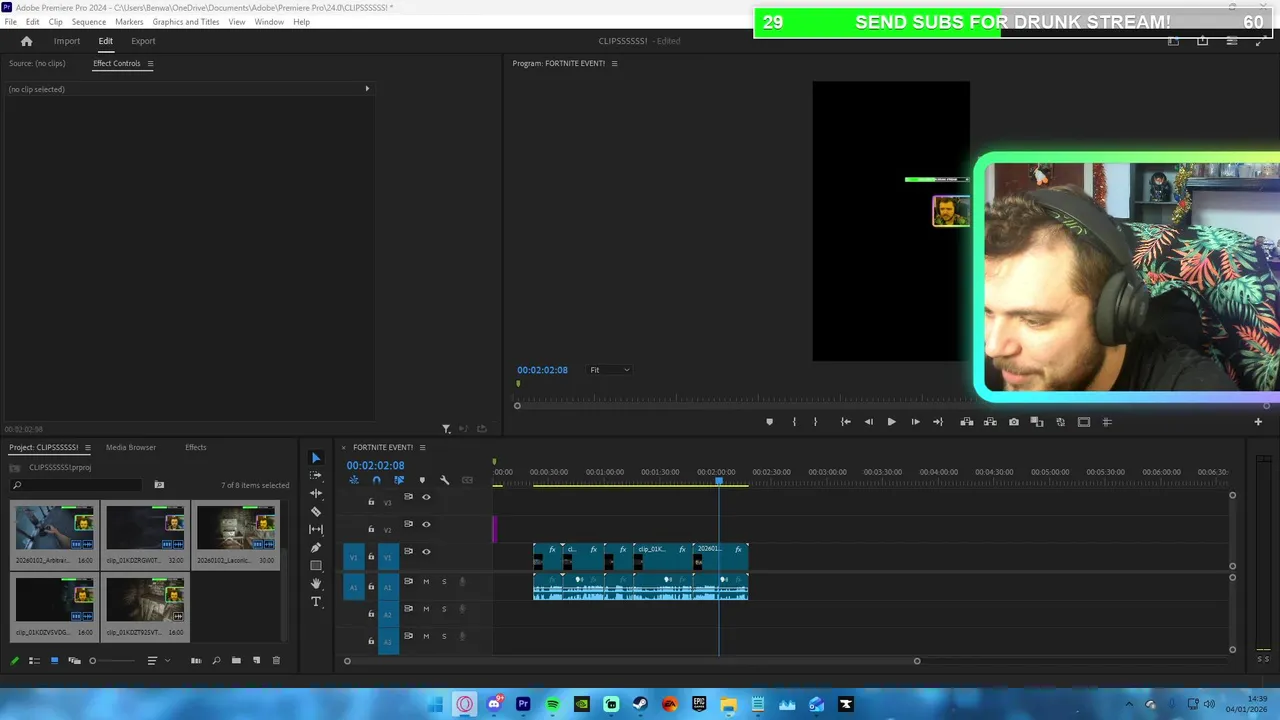The image size is (1280, 720).
Task: Open the Sequence menu
Action: click(89, 22)
